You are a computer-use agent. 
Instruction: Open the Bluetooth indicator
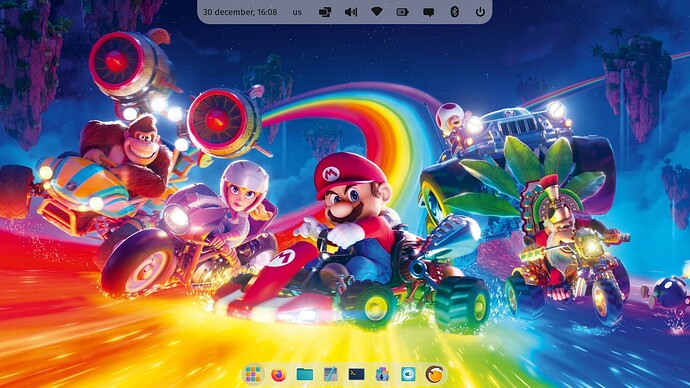tap(455, 12)
